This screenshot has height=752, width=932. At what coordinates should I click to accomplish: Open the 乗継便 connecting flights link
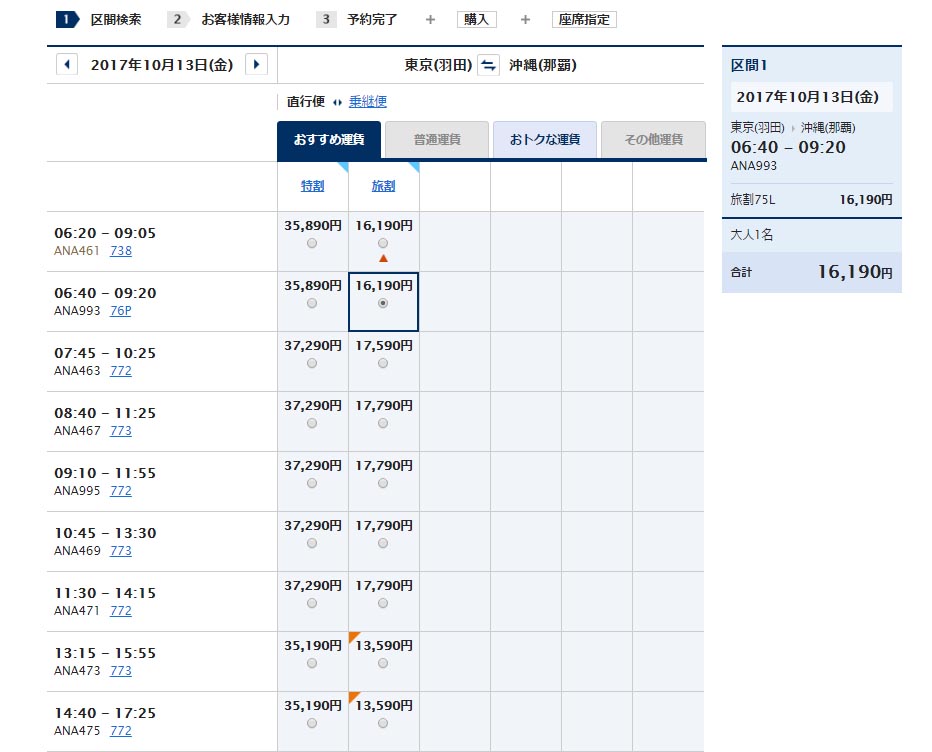(x=368, y=102)
